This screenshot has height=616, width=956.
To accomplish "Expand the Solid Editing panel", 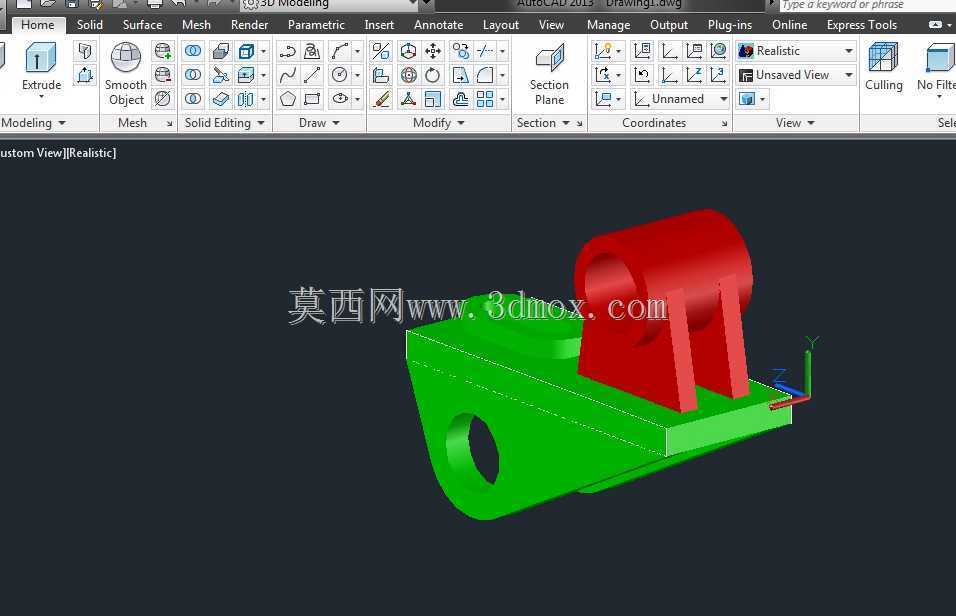I will point(224,123).
